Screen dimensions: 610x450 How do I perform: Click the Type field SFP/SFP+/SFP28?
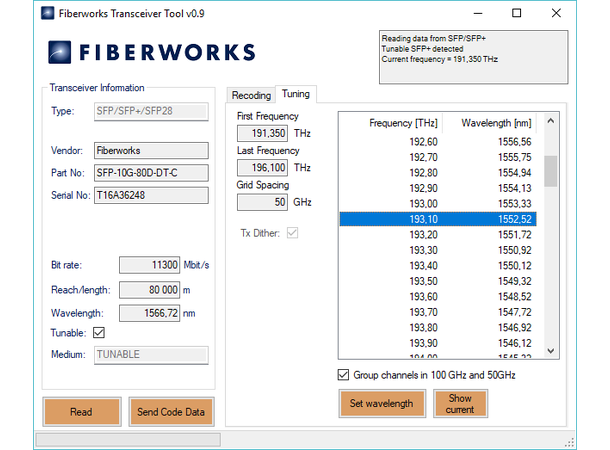click(151, 112)
